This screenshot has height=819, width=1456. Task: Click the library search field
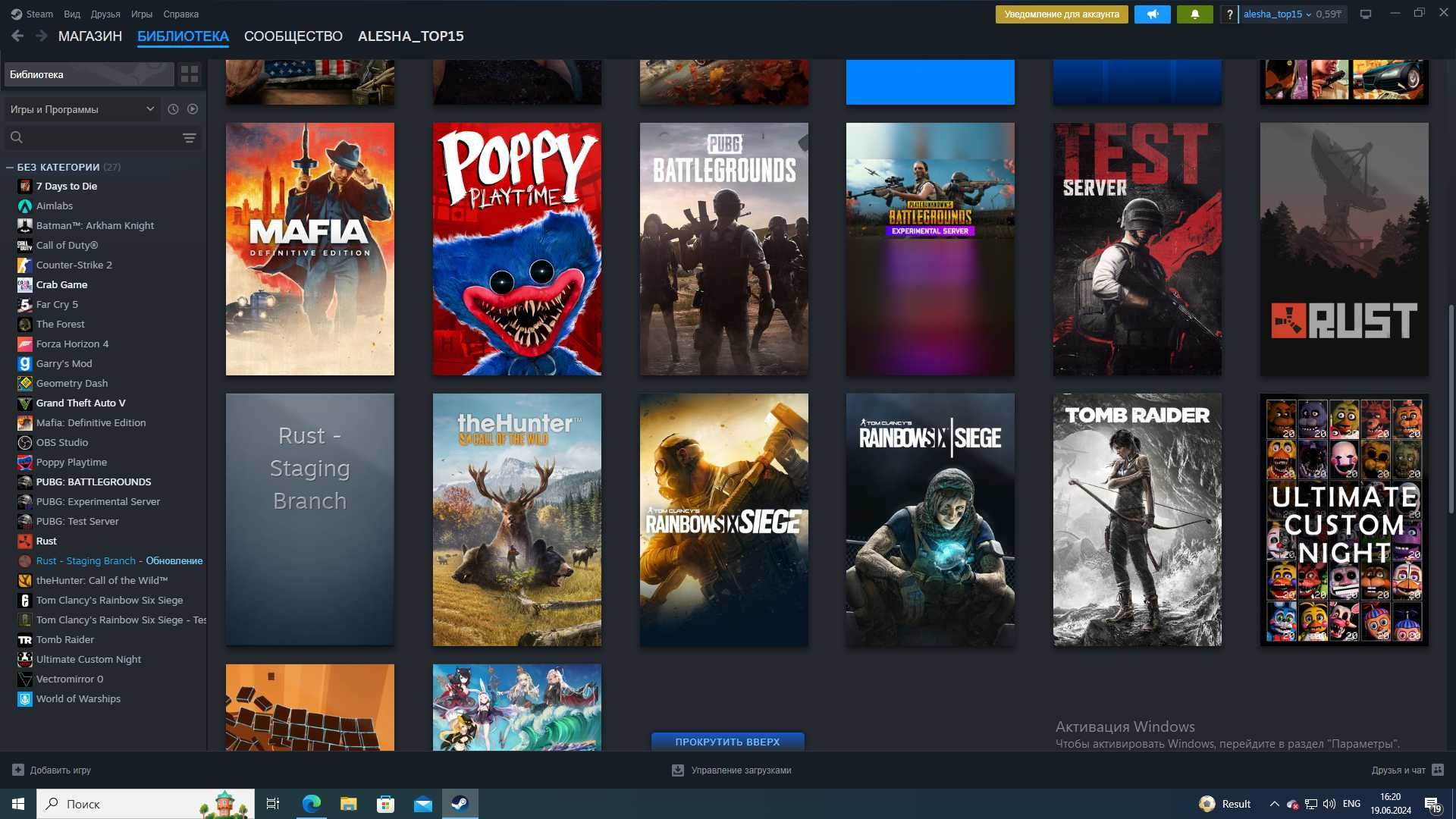102,137
